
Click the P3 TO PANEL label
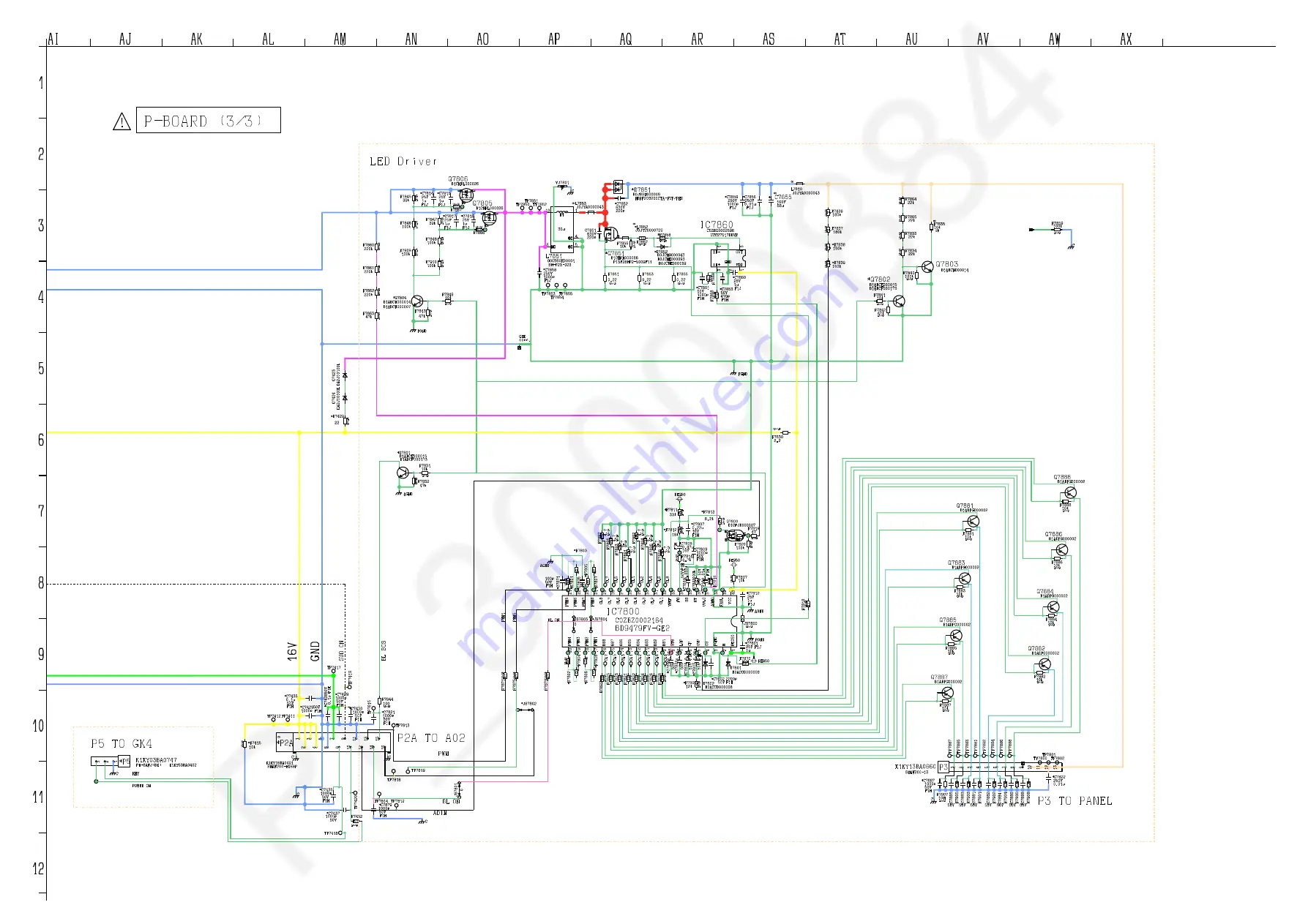pos(1075,801)
